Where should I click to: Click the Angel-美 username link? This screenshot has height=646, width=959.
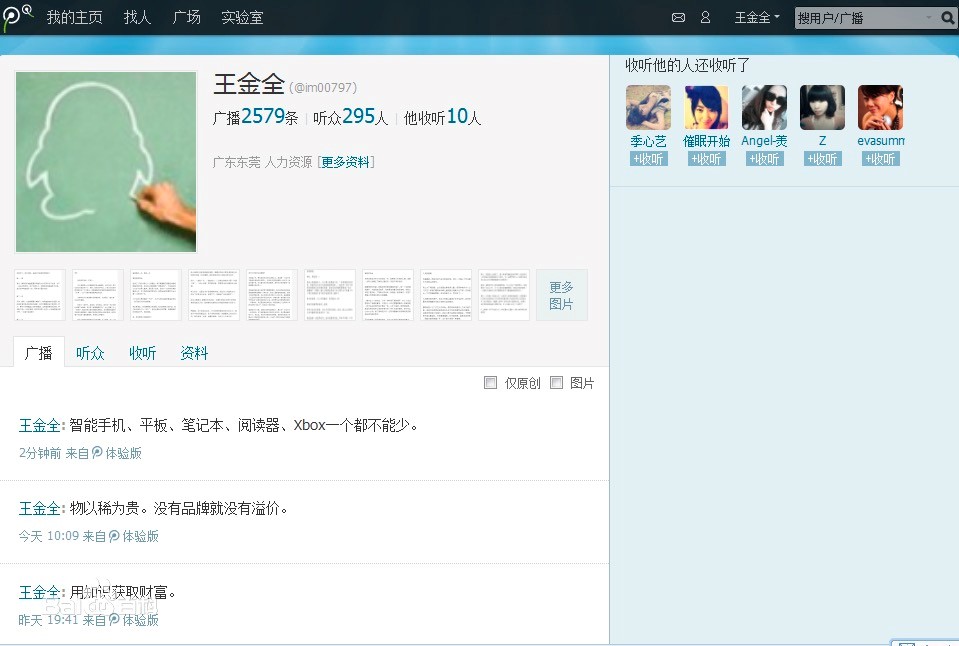pyautogui.click(x=765, y=141)
